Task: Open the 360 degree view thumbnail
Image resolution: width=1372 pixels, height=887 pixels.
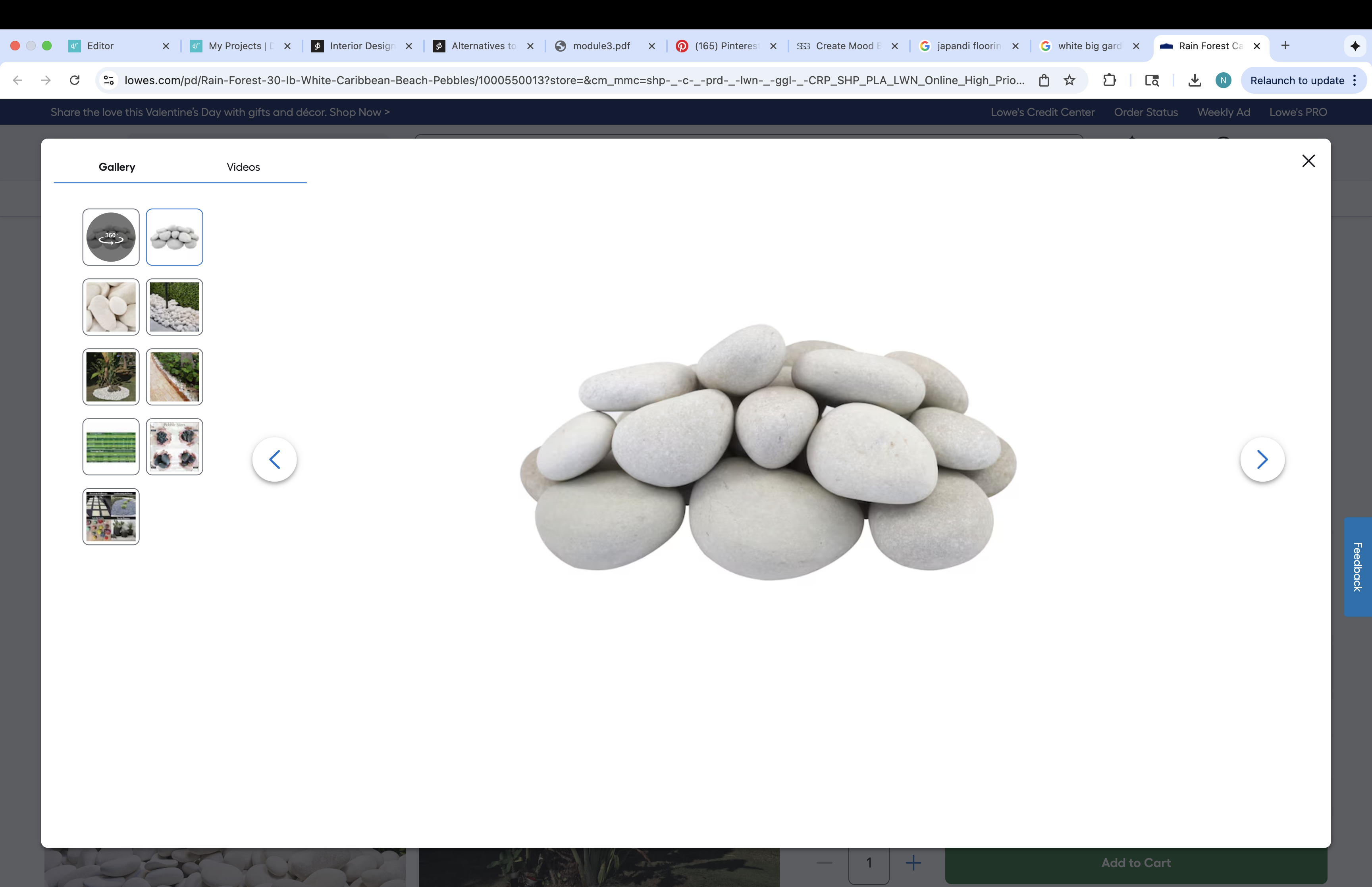Action: pos(110,237)
